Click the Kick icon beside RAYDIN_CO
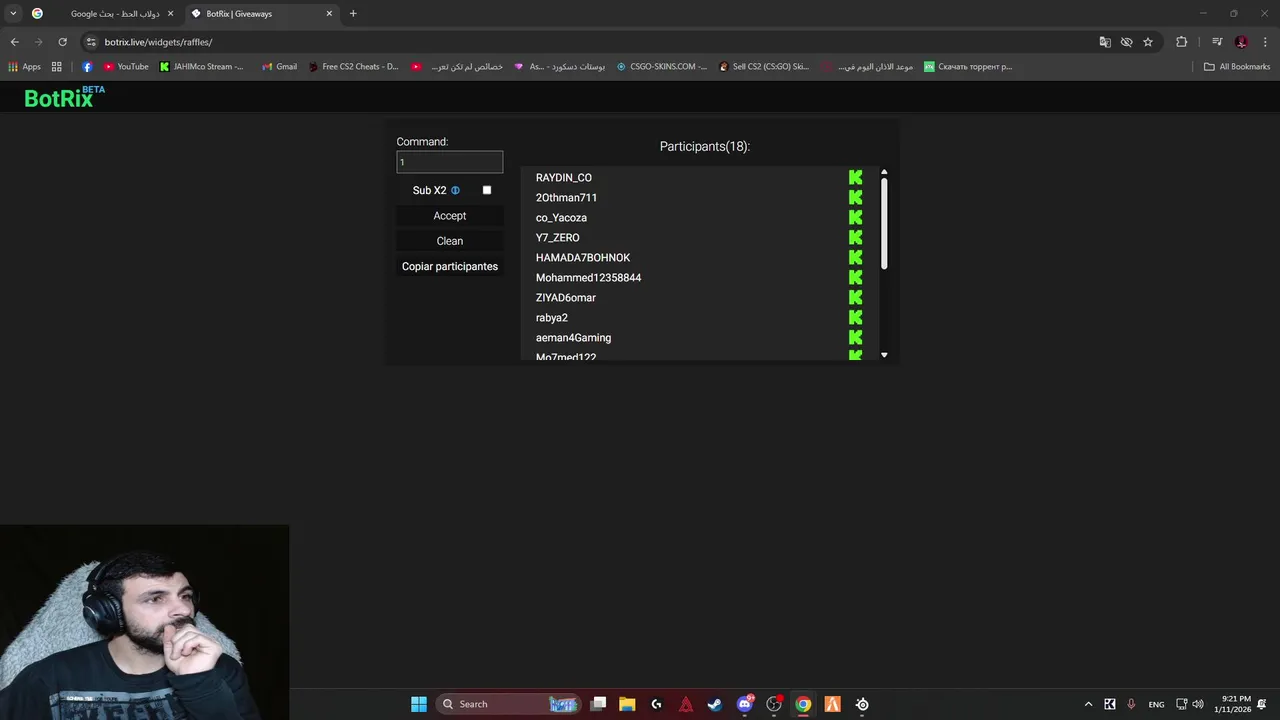The height and width of the screenshot is (720, 1280). point(855,177)
